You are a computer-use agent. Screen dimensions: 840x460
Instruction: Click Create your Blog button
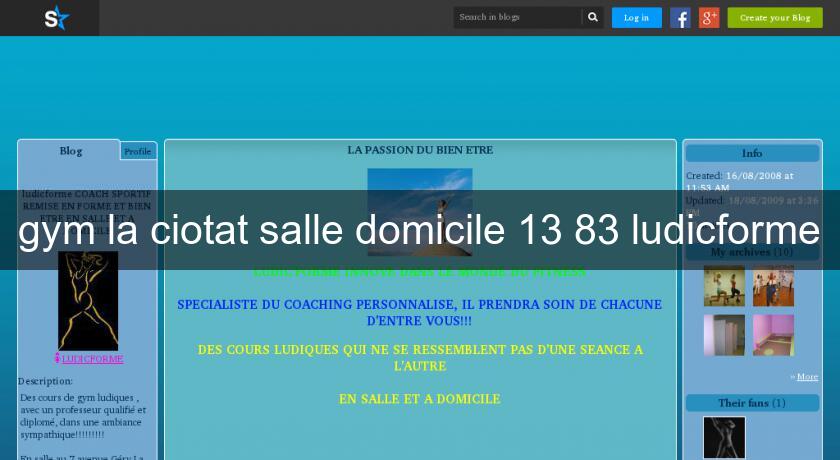775,18
